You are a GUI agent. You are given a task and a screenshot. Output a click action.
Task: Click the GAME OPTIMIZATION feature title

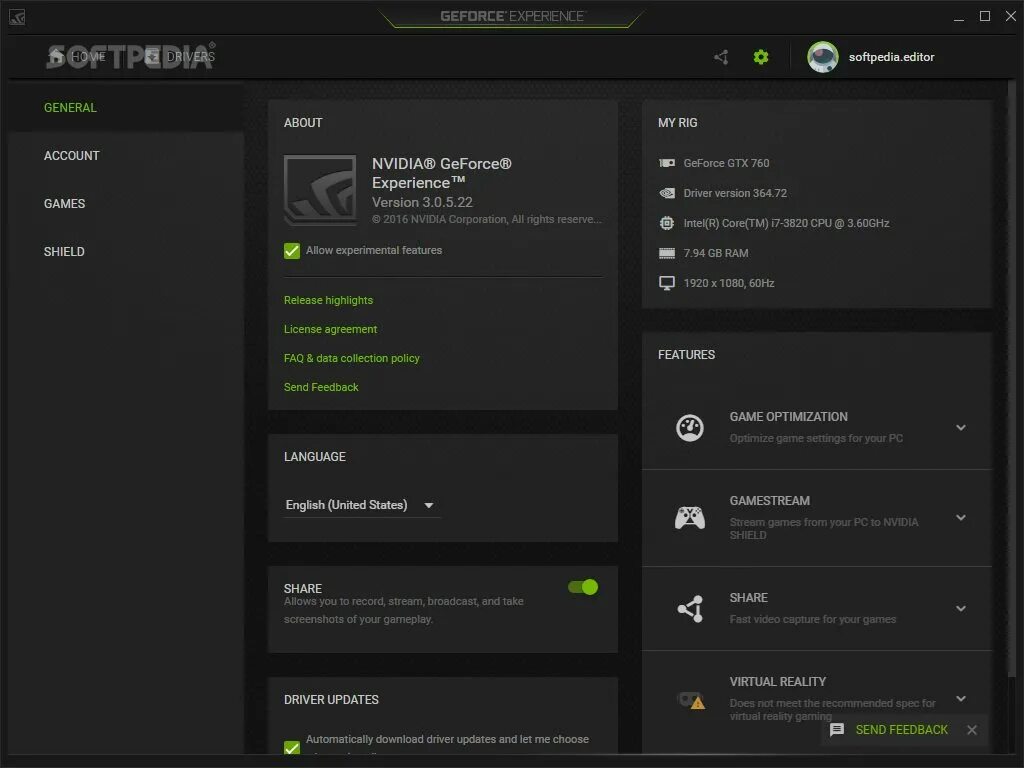tap(789, 417)
